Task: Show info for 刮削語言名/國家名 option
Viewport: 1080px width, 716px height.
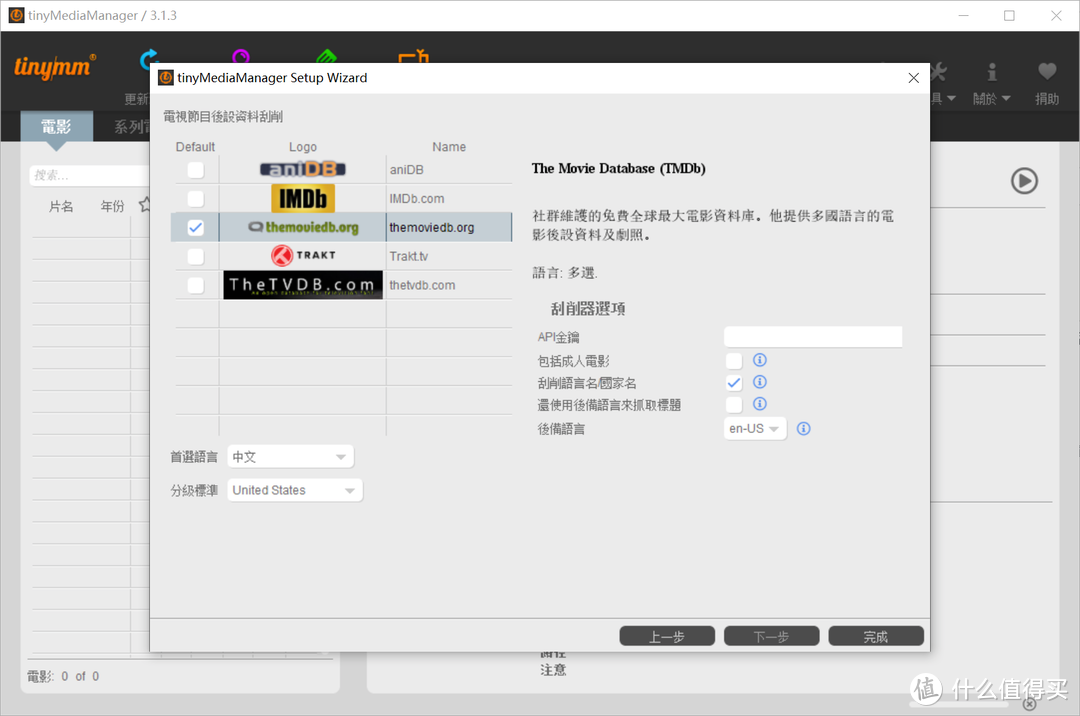Action: [760, 382]
